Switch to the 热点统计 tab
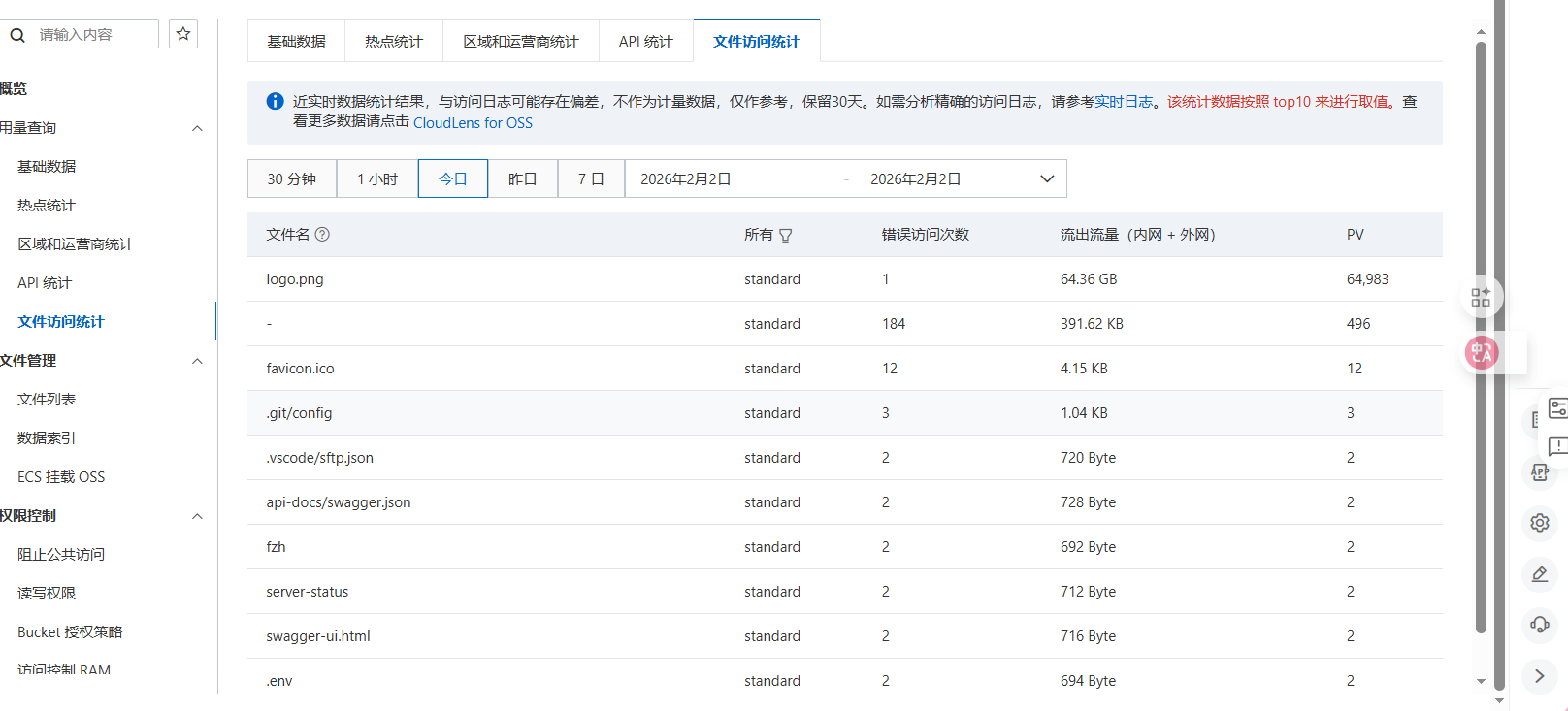Viewport: 1568px width, 711px height. point(394,42)
